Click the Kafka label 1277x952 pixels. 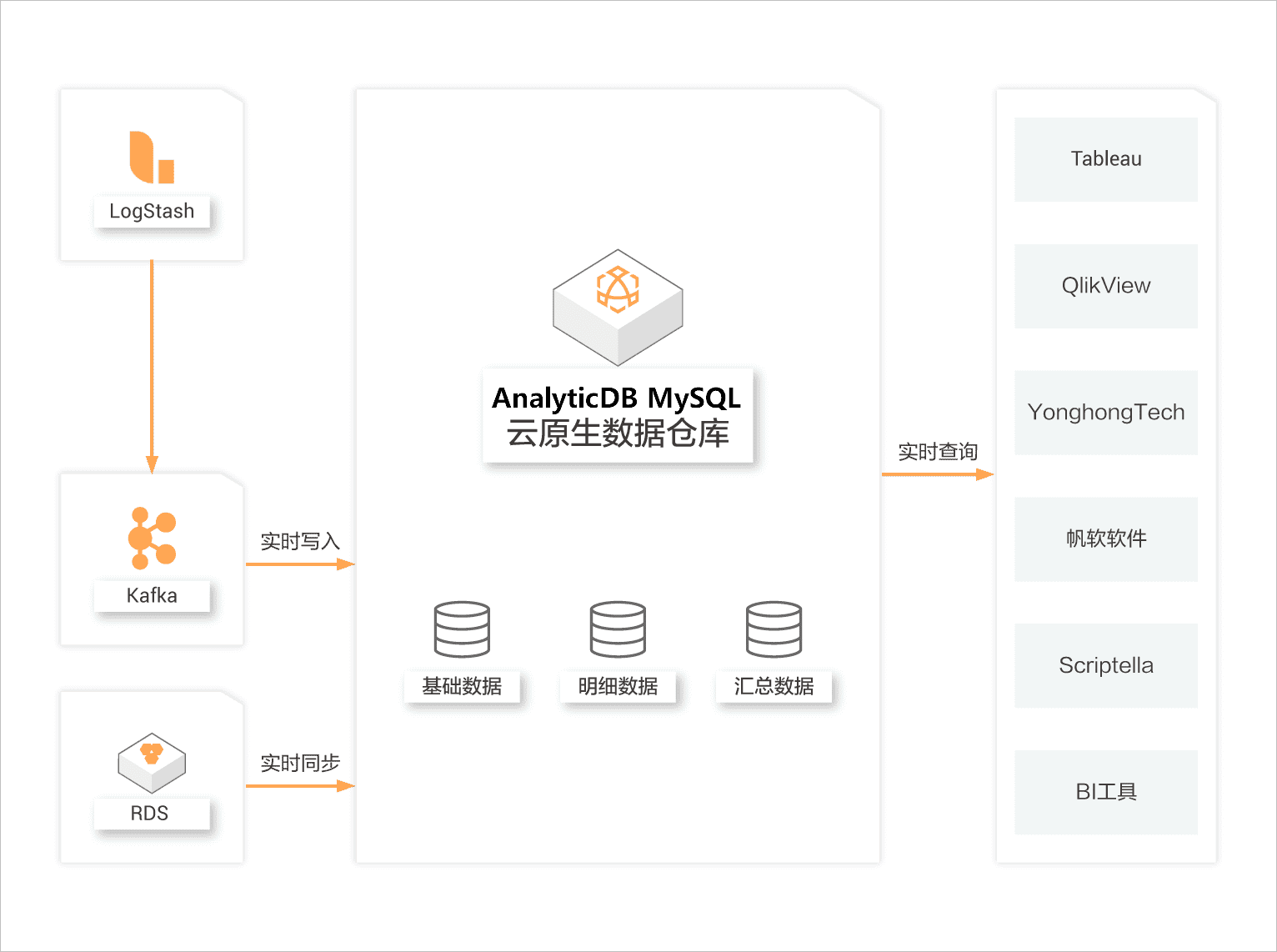coord(152,596)
